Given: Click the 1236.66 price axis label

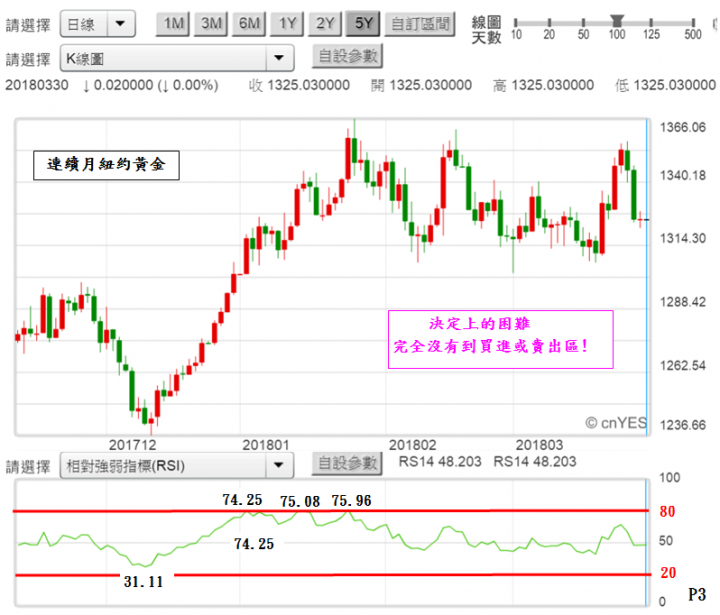Looking at the screenshot, I should [682, 424].
